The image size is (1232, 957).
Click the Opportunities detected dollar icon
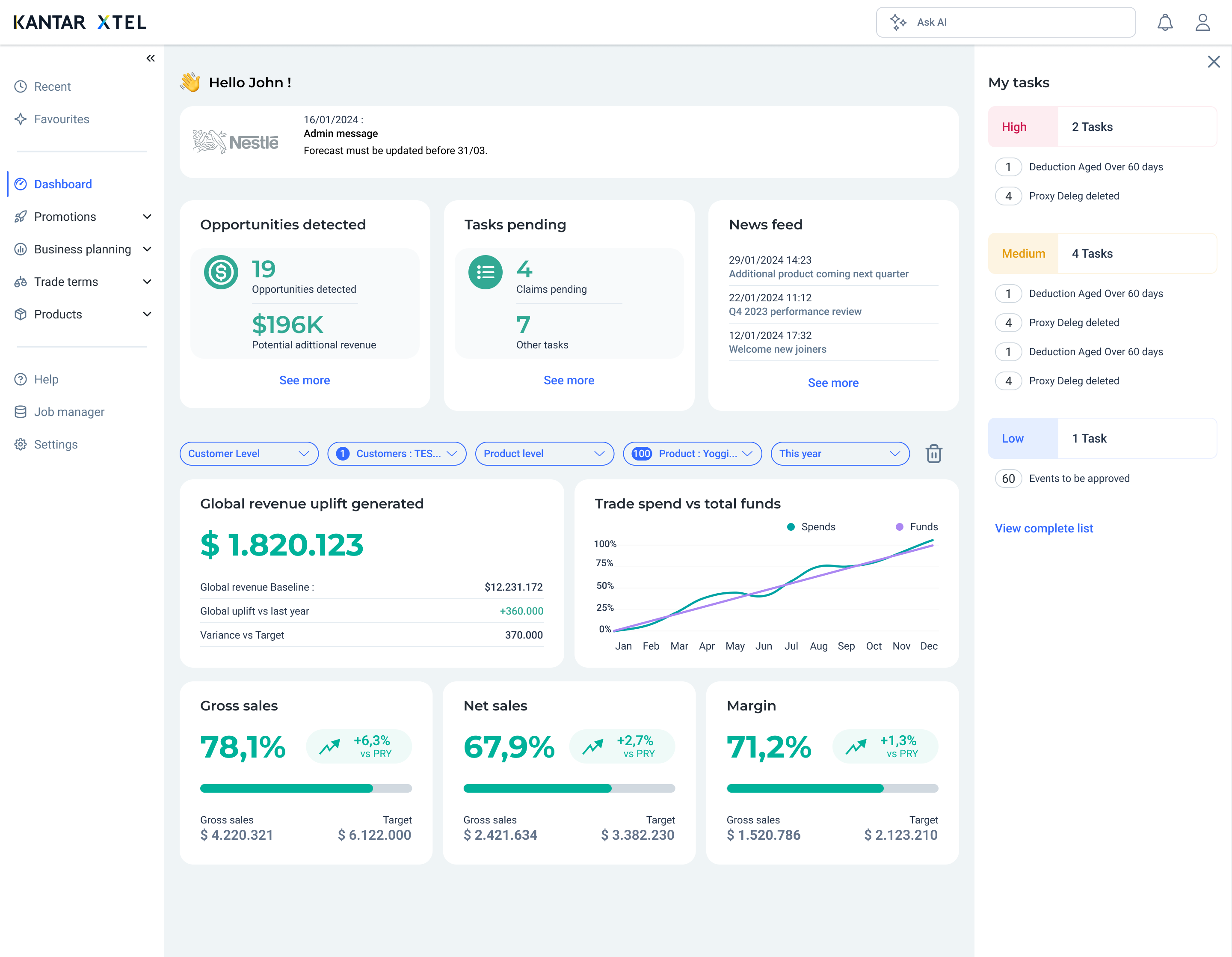pos(221,273)
